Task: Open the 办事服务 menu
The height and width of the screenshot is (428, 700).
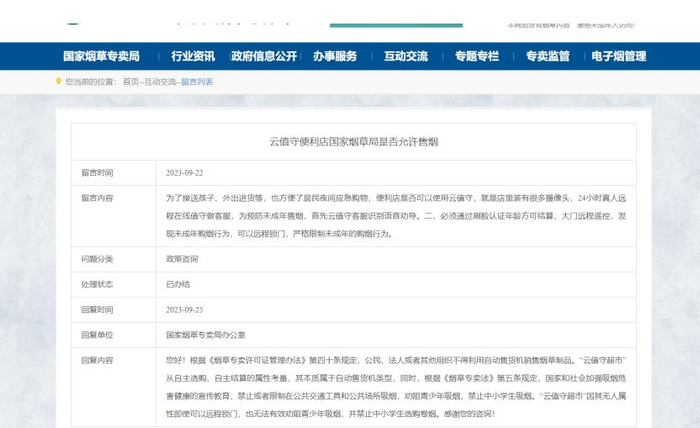Action: pyautogui.click(x=335, y=56)
